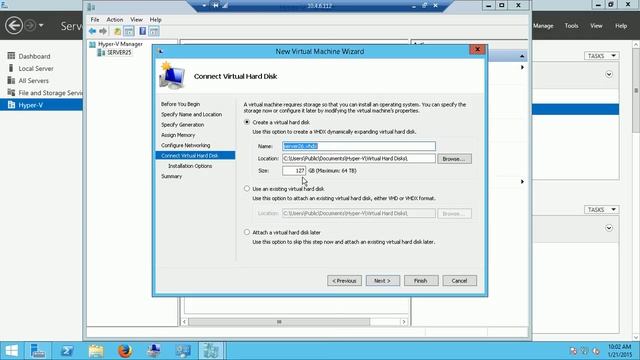Screen dimensions: 640x360
Task: Click the up-folder toolbar icon
Action: [117, 31]
